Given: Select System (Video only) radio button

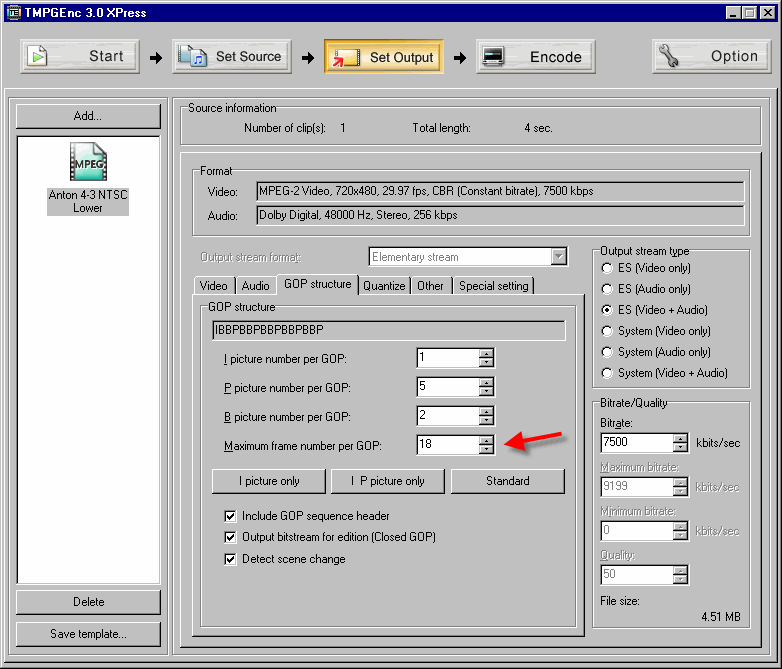Looking at the screenshot, I should [607, 331].
